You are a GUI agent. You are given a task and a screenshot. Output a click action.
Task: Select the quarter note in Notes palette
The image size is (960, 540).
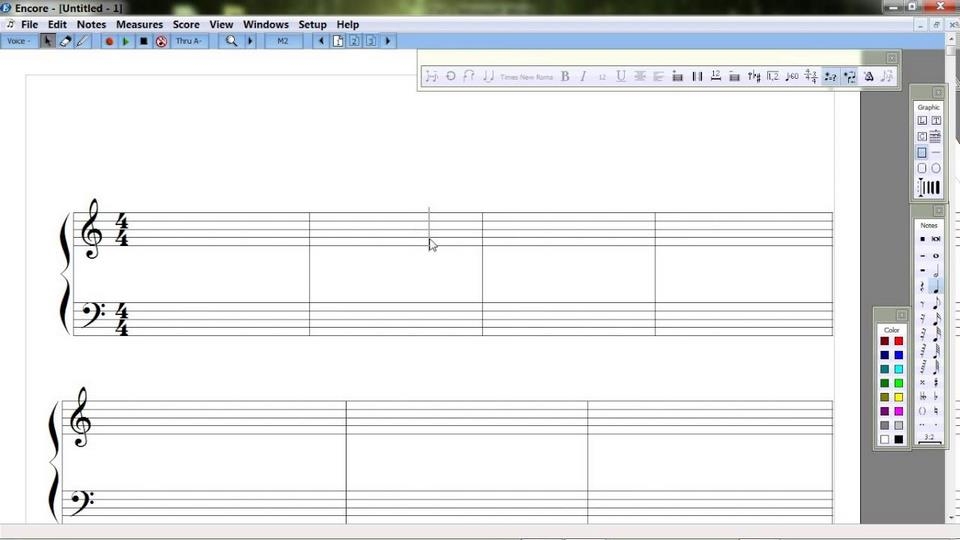click(936, 287)
